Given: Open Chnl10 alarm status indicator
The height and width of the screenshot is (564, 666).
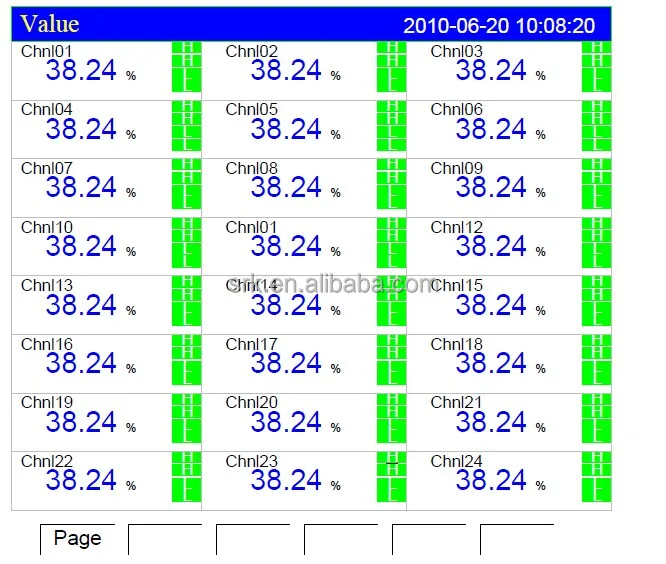Looking at the screenshot, I should click(186, 243).
